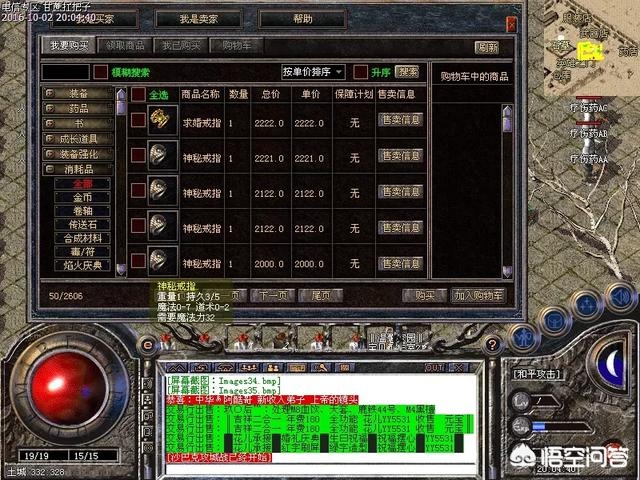640x480 pixels.
Task: Click the magnifier icon in chat toolbar
Action: 321,368
